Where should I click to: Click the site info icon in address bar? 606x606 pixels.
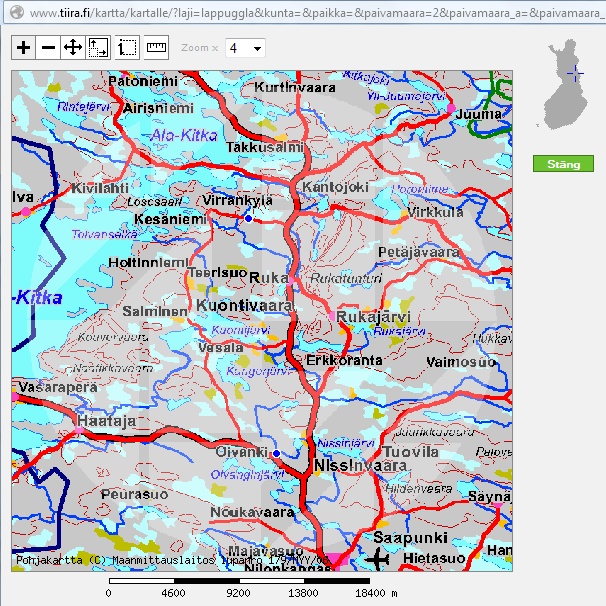(x=12, y=14)
